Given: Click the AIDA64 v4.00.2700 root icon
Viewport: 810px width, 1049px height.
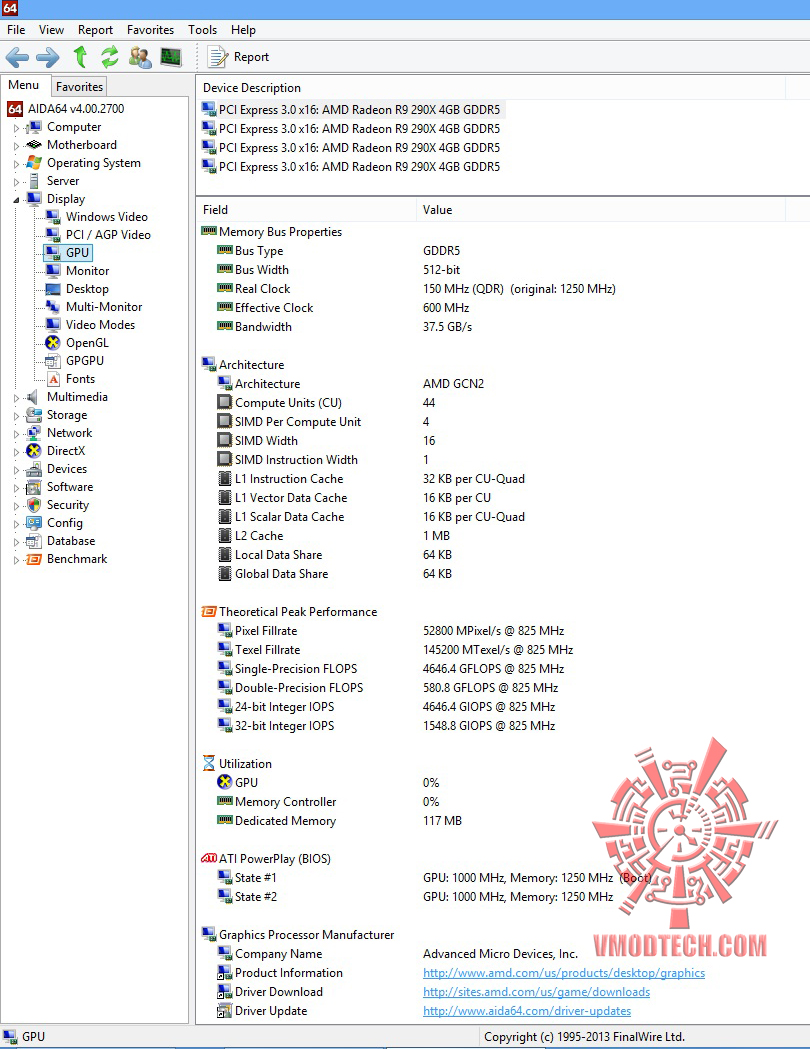Looking at the screenshot, I should (x=15, y=108).
